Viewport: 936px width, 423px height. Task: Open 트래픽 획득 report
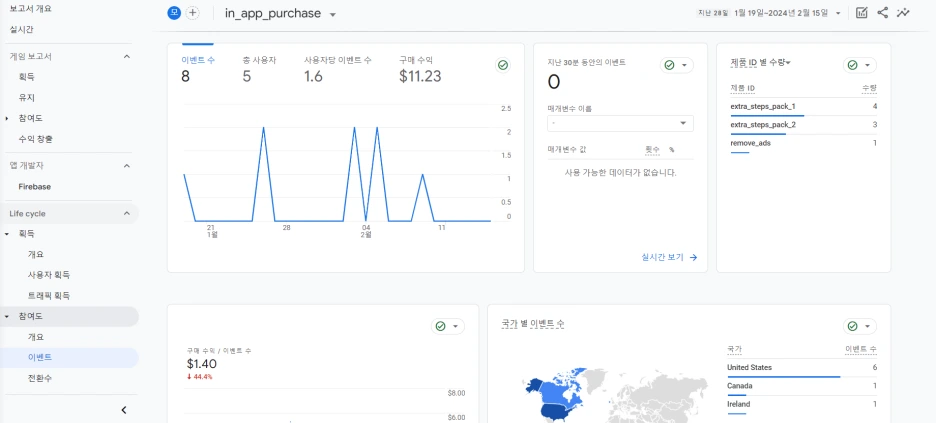tap(49, 295)
